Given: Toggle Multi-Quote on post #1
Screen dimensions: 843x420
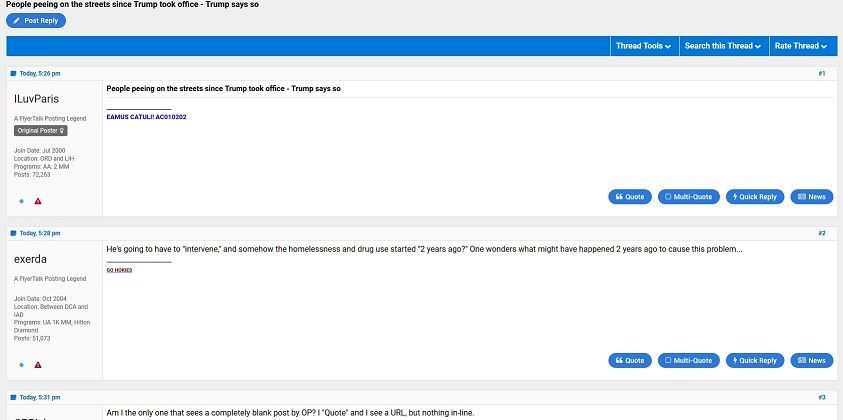Looking at the screenshot, I should click(689, 197).
